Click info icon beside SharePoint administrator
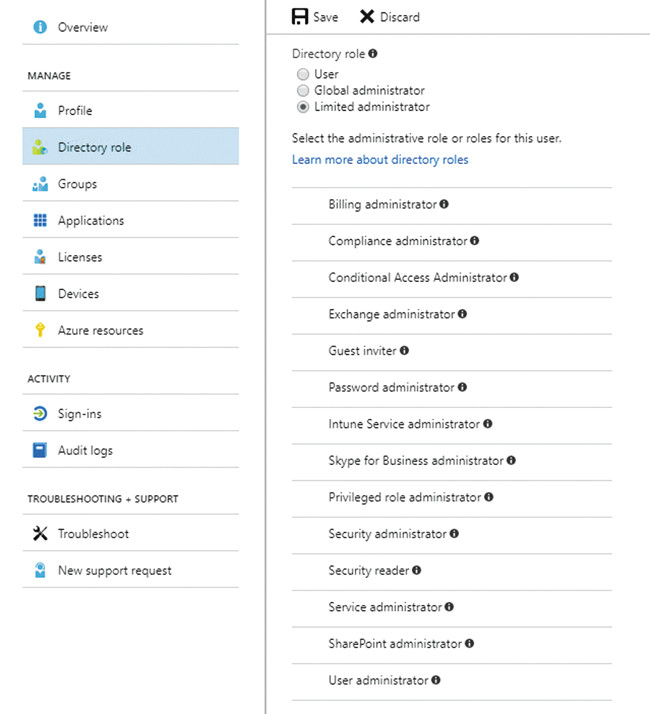 (x=470, y=644)
